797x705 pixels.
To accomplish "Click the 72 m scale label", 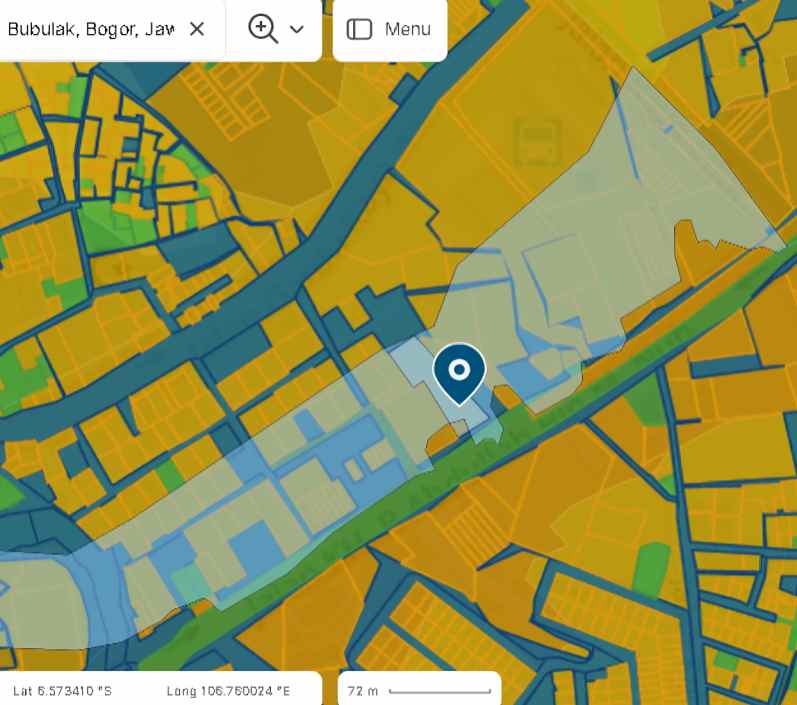I will click(x=363, y=691).
